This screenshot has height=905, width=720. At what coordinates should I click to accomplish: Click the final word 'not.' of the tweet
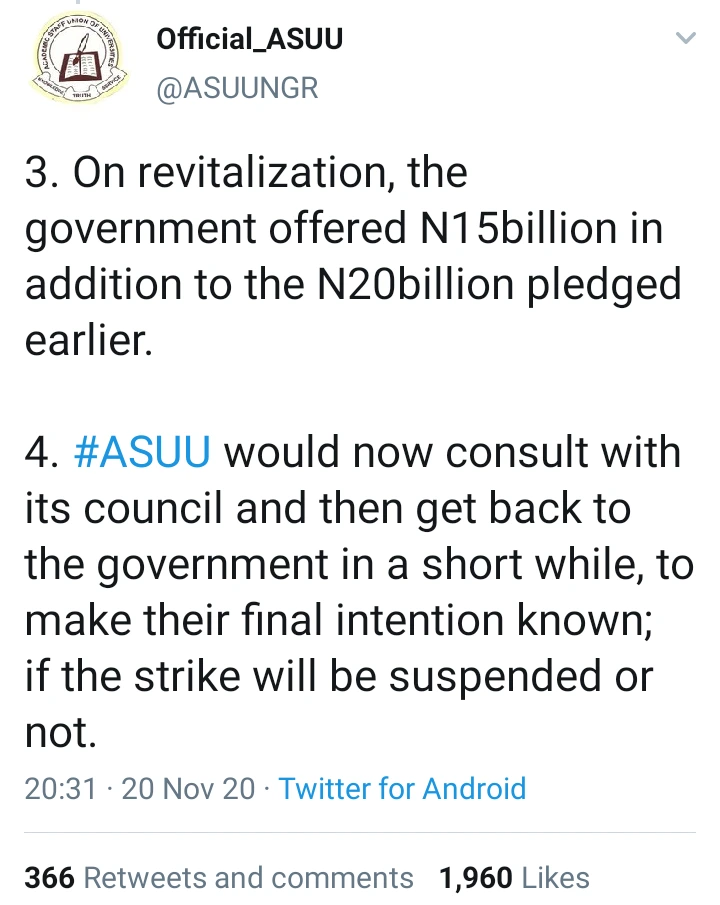[x=61, y=732]
